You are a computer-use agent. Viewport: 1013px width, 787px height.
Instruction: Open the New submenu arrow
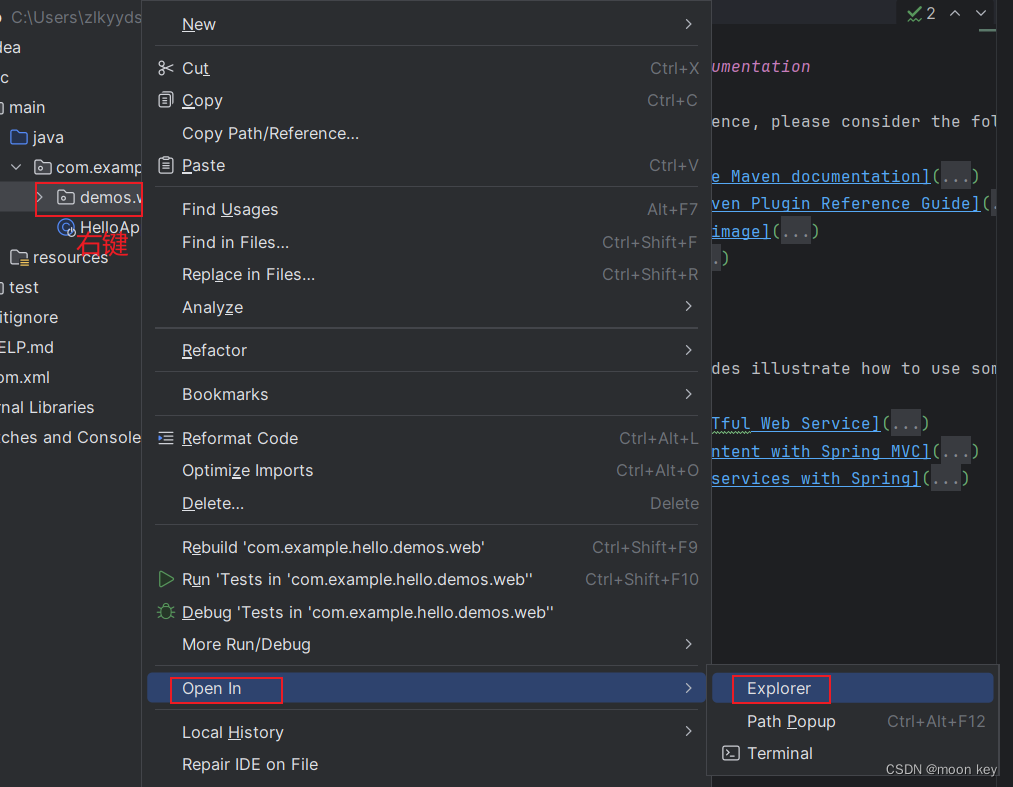click(x=689, y=24)
